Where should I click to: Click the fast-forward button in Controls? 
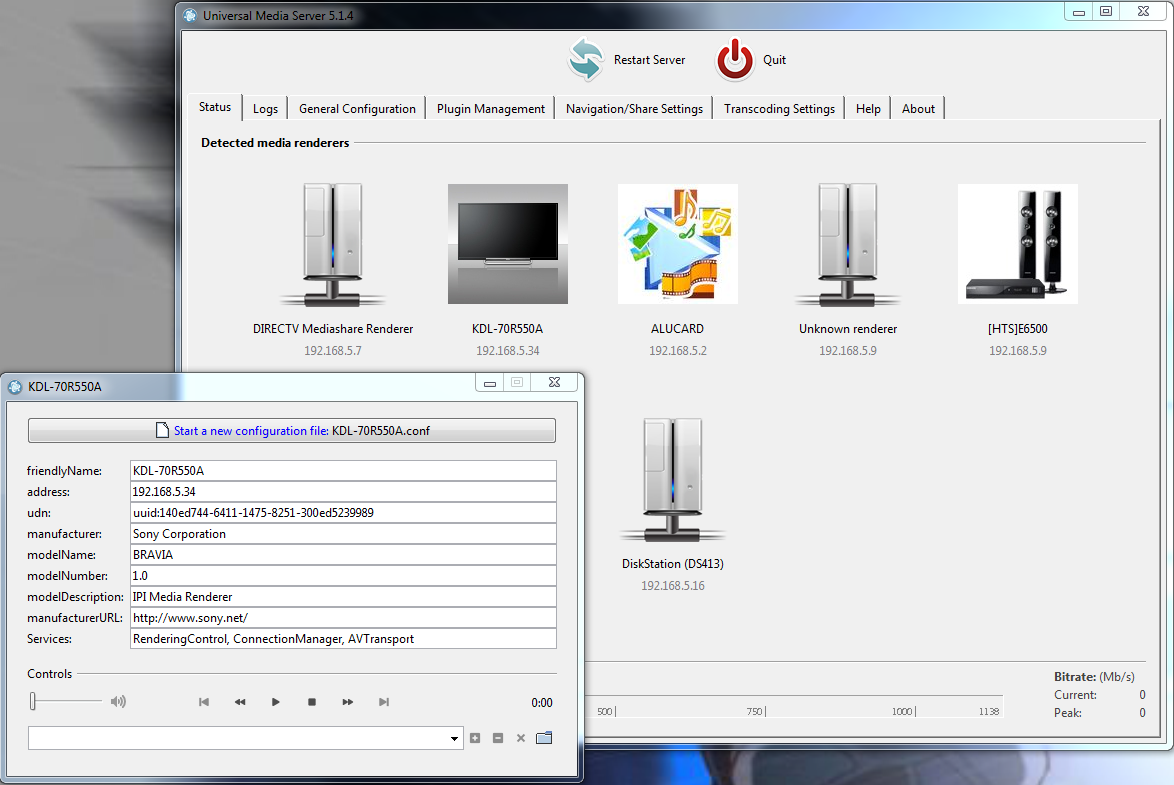coord(347,702)
